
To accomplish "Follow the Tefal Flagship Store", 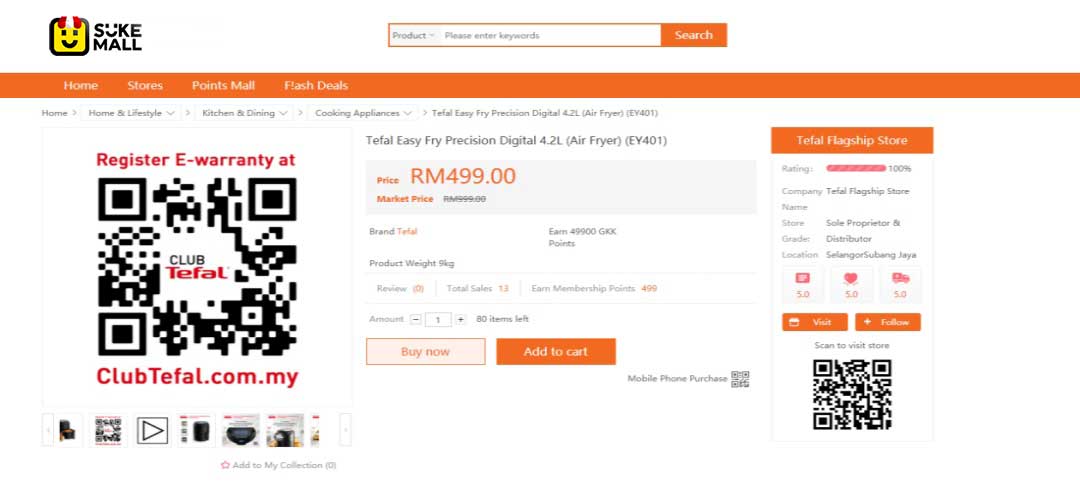I will point(888,322).
